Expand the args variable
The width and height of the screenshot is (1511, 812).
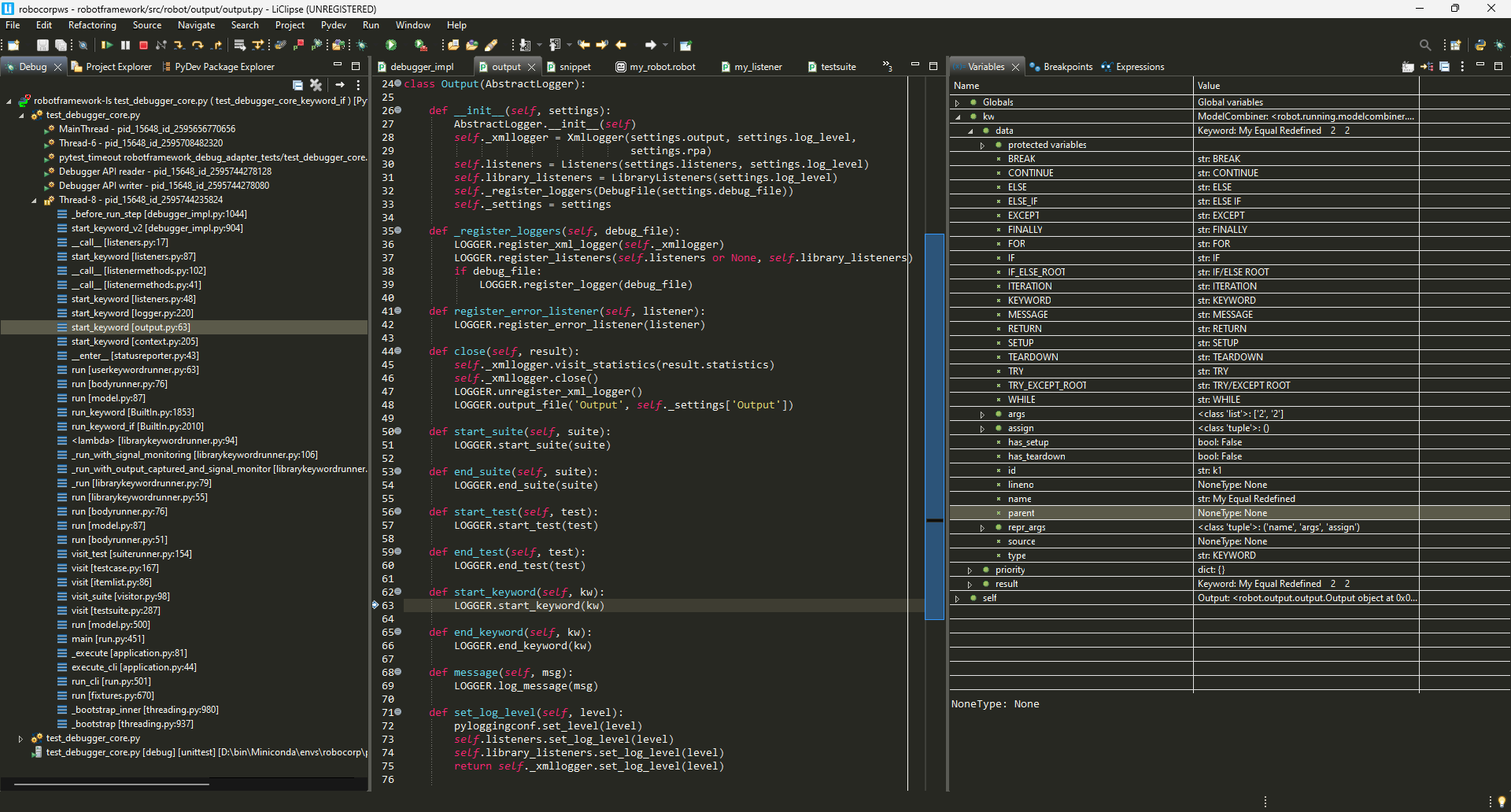click(x=982, y=414)
